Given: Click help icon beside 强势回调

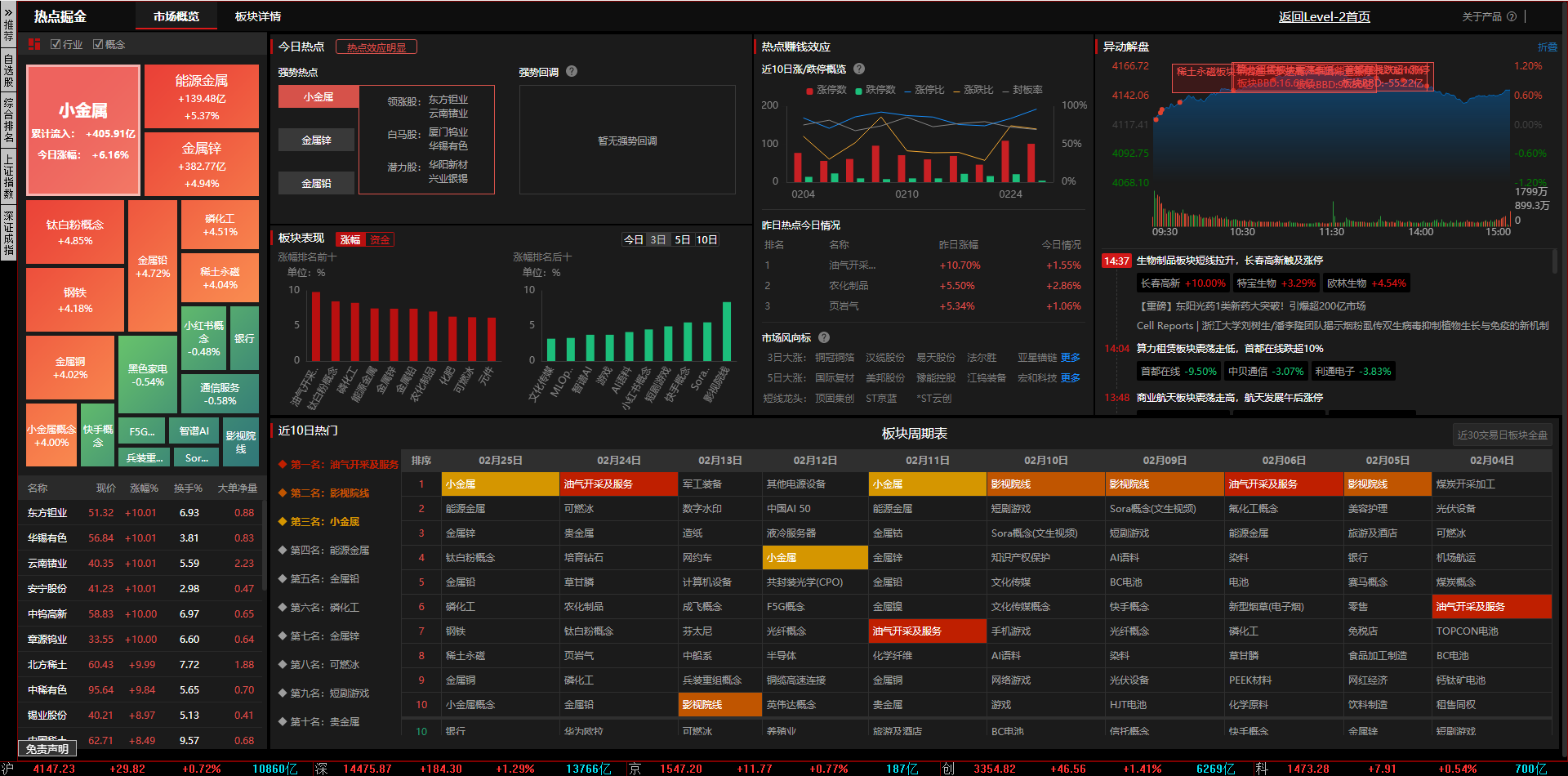Looking at the screenshot, I should 572,72.
